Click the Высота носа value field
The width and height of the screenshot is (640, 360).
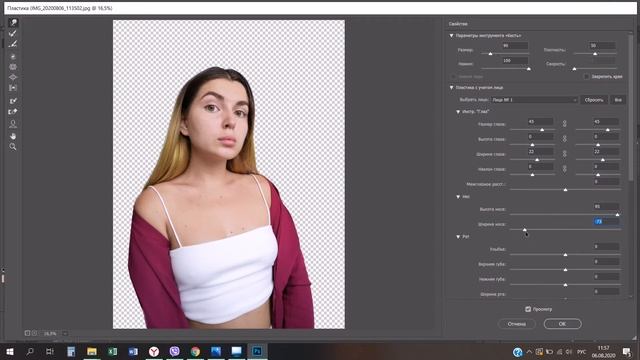click(x=606, y=207)
